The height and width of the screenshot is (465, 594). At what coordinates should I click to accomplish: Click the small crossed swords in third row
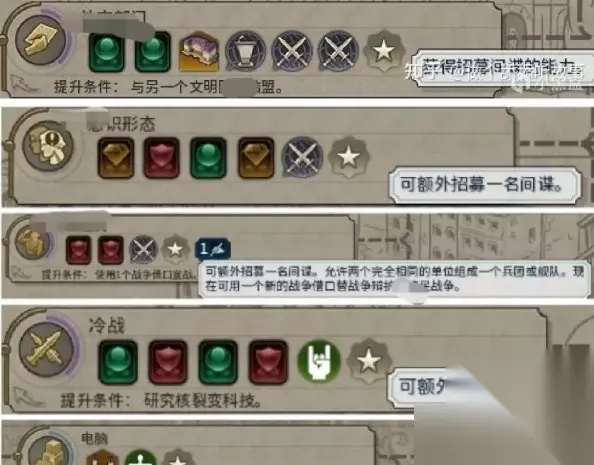[143, 250]
